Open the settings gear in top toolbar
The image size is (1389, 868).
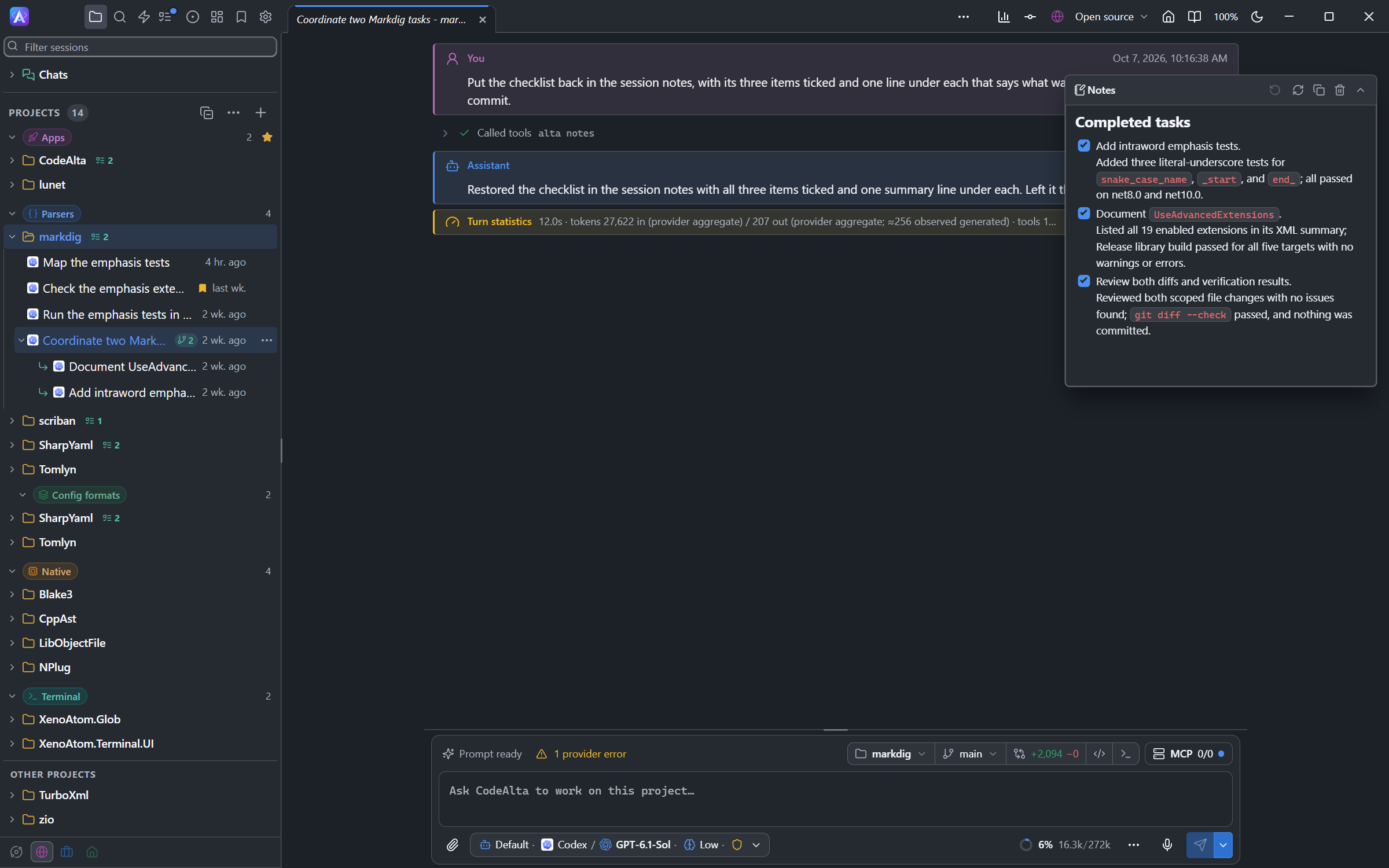(266, 17)
